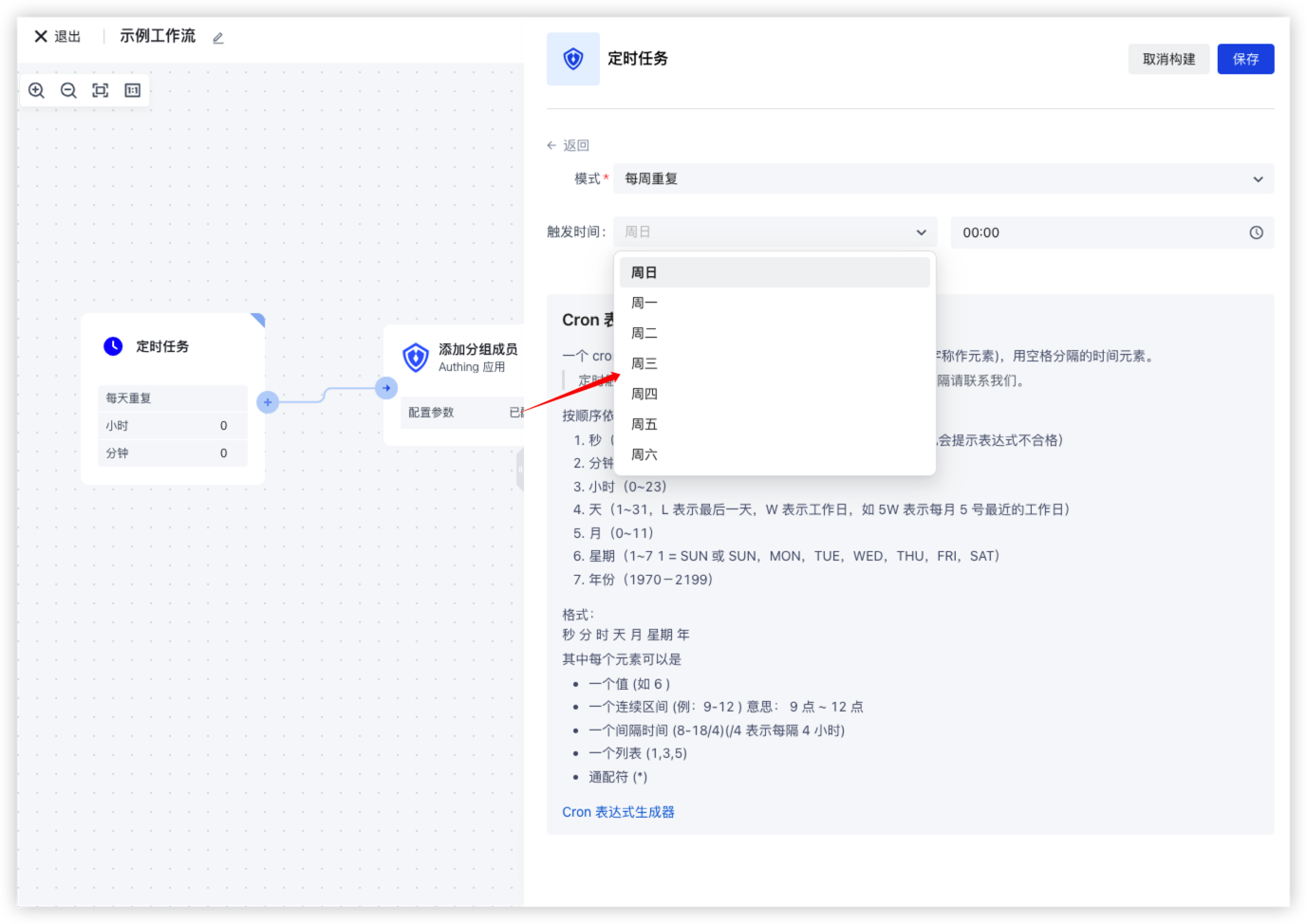Click the shield icon of 添加分组成员 node
Viewport: 1307px width, 924px height.
pyautogui.click(x=416, y=358)
